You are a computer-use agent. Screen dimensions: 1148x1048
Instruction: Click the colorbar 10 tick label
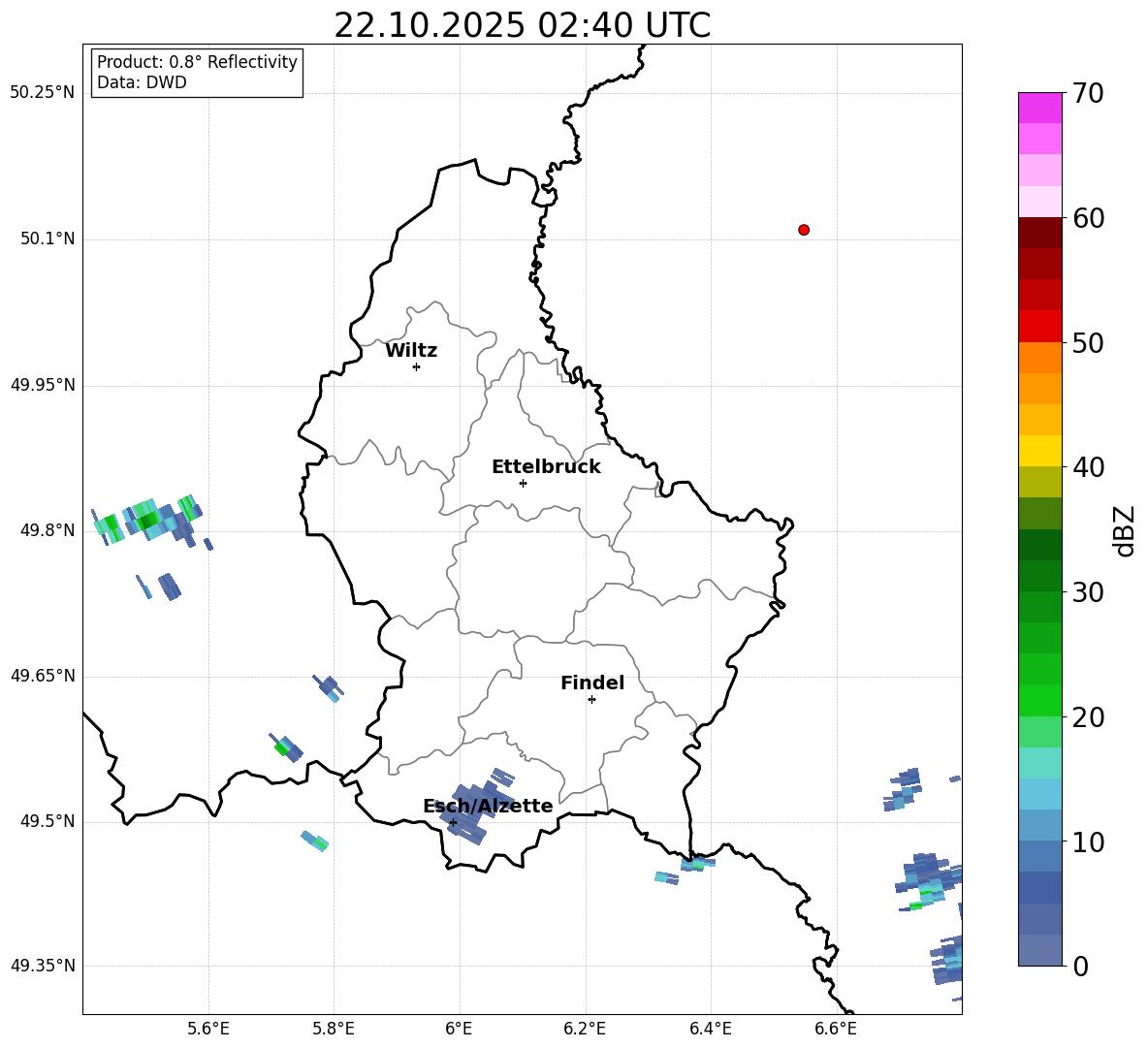click(x=1088, y=842)
